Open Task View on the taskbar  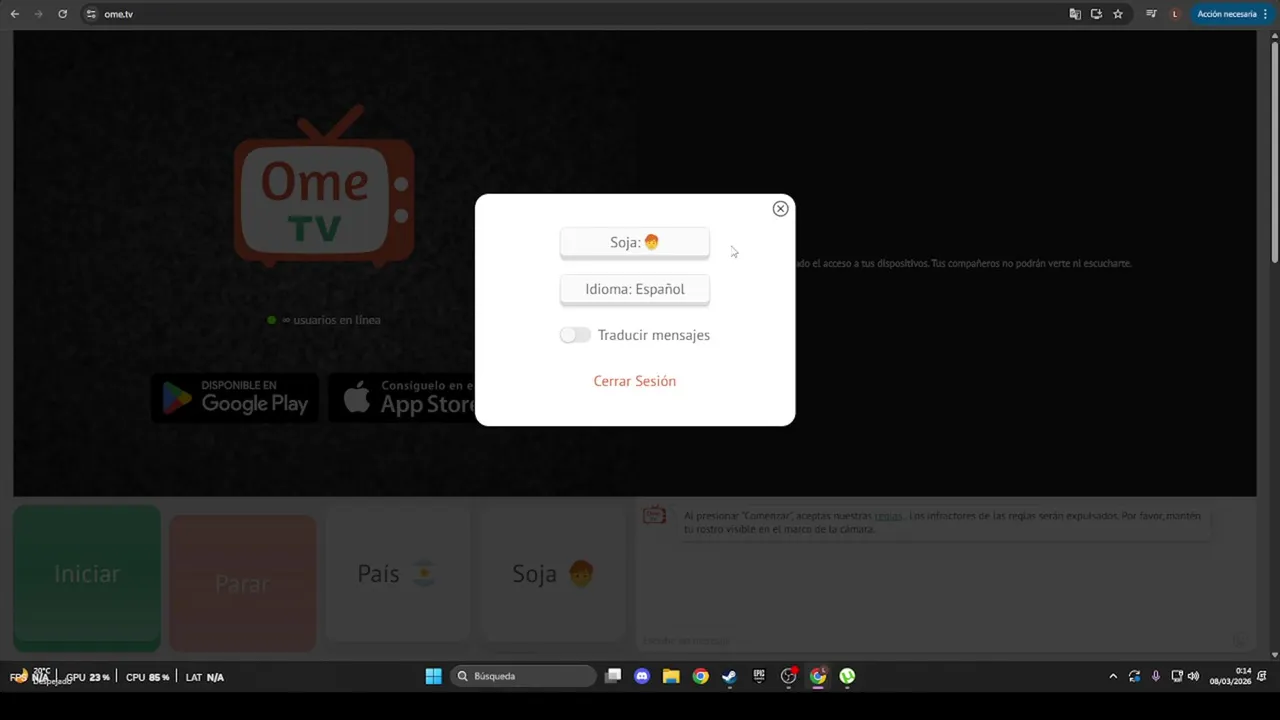point(613,677)
